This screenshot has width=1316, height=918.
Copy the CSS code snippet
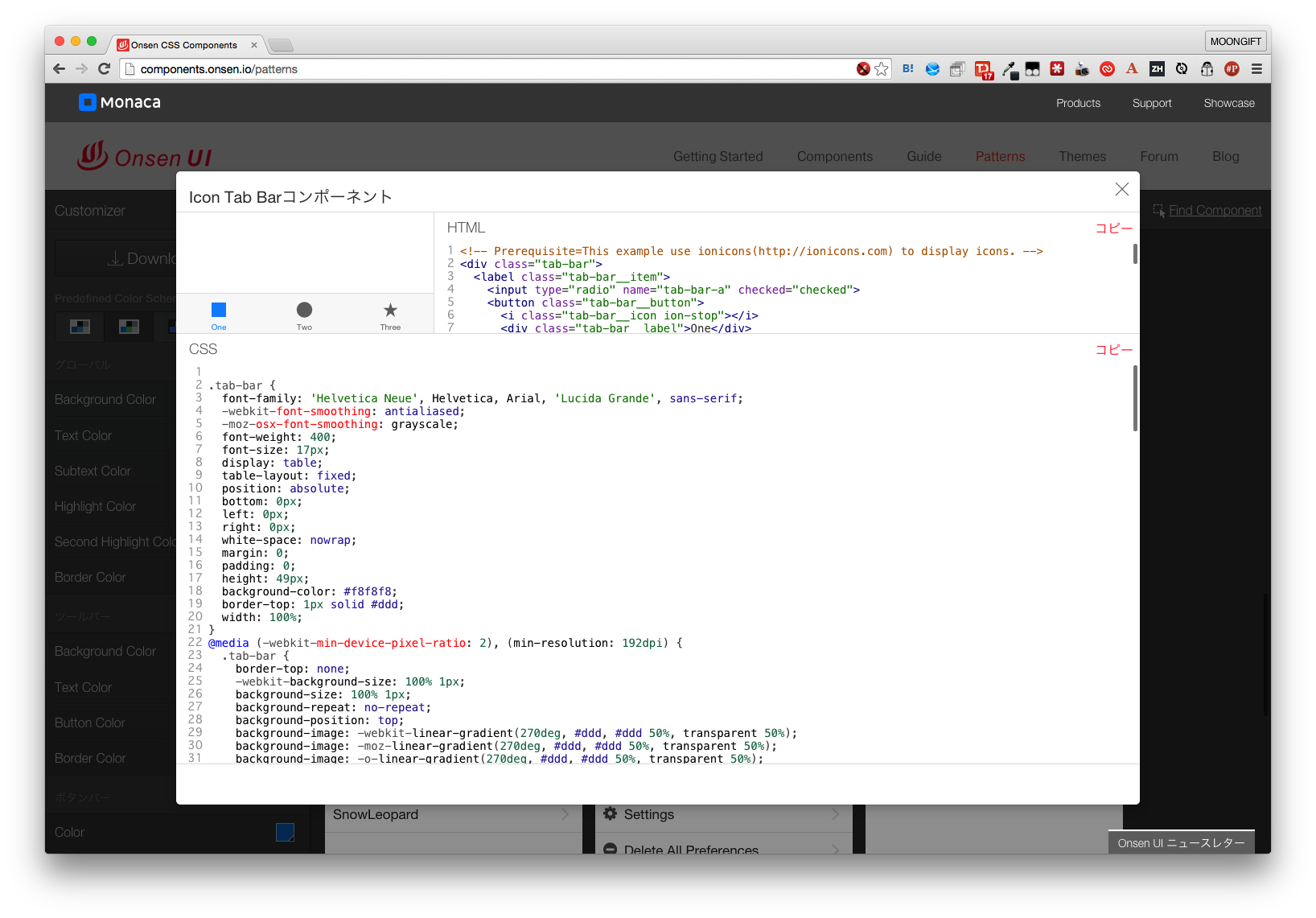point(1113,350)
